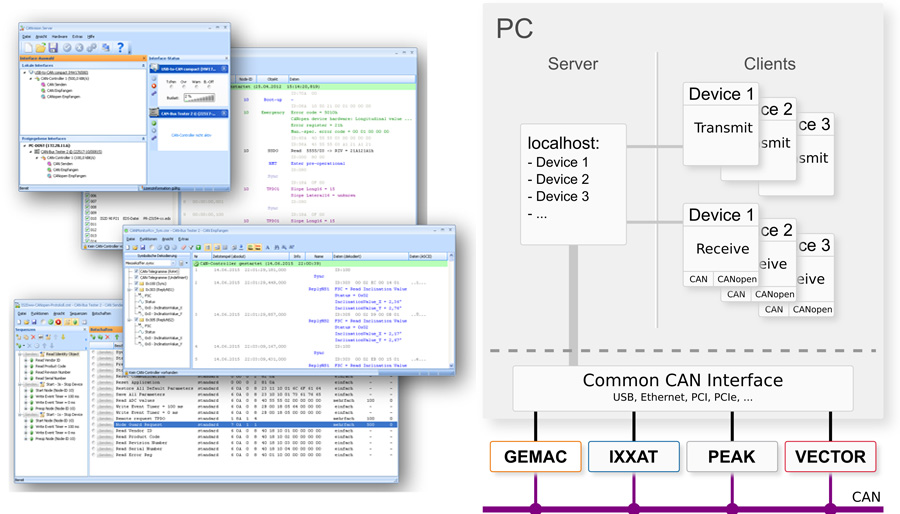Toggle the CAN-Telegramme (RAW) checkbox

pos(135,271)
